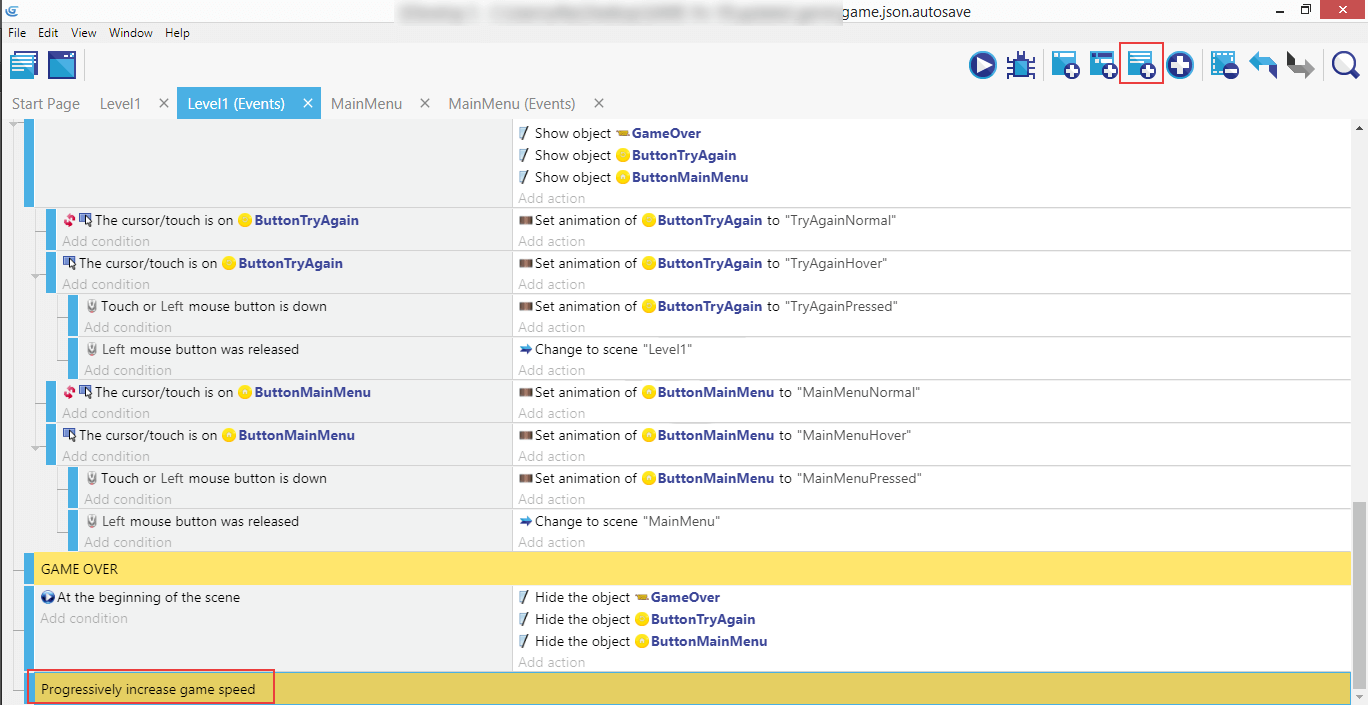
Task: Add a new event using the toolbar
Action: click(x=1064, y=66)
